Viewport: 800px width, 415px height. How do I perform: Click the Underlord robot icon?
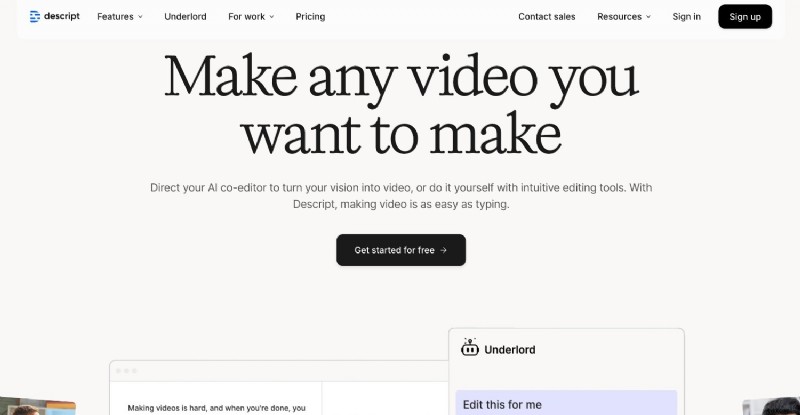(x=469, y=348)
